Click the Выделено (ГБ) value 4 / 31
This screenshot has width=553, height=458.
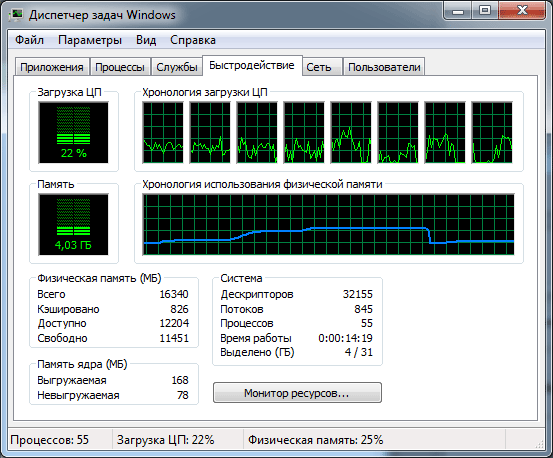click(x=359, y=352)
